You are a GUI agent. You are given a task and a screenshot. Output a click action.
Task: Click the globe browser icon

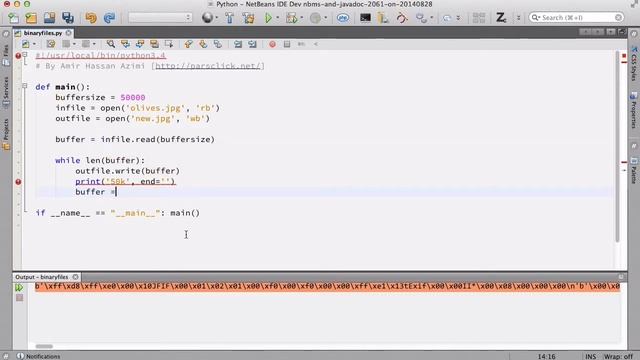[207, 18]
